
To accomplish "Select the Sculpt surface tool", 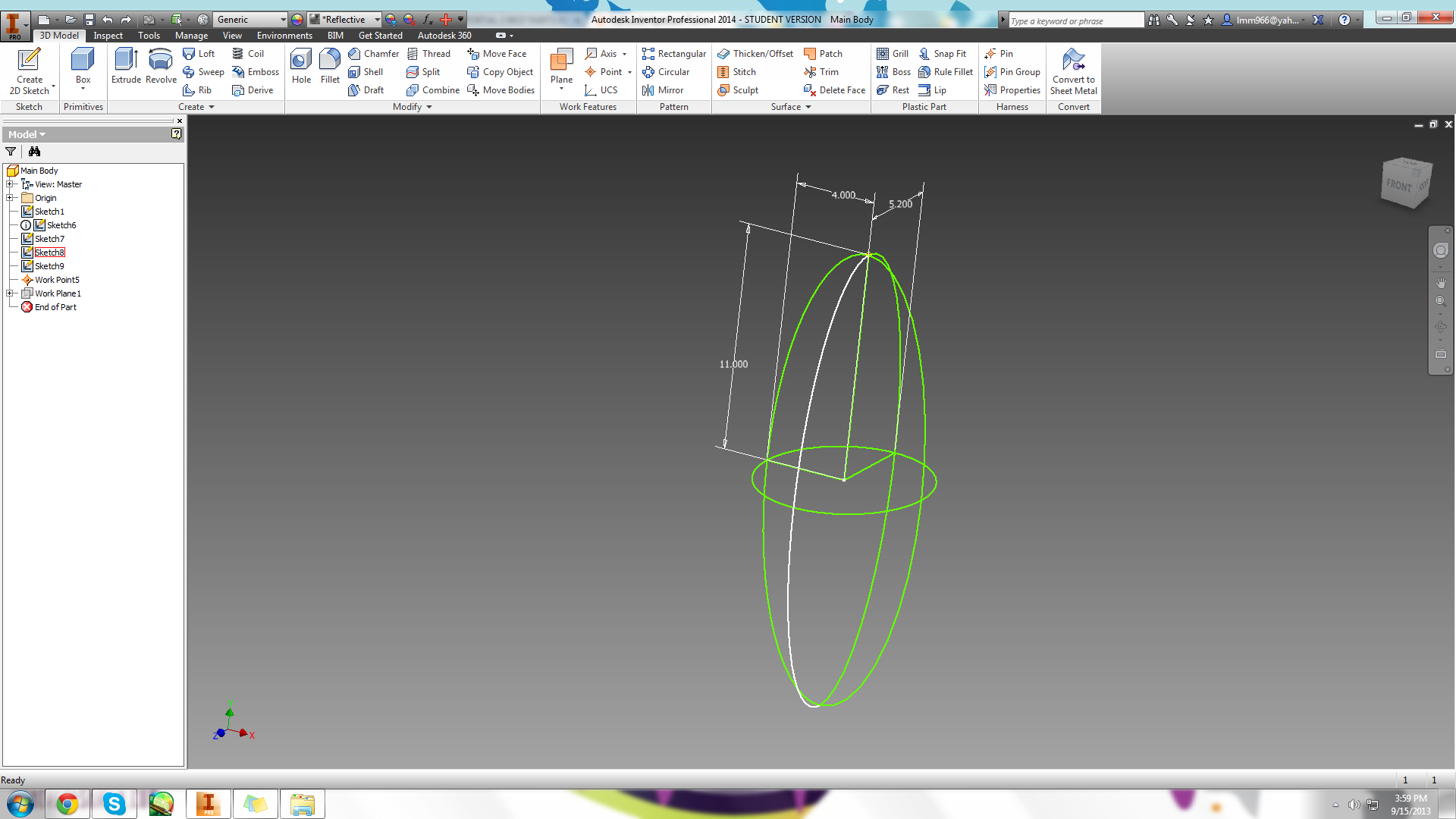I will [738, 90].
